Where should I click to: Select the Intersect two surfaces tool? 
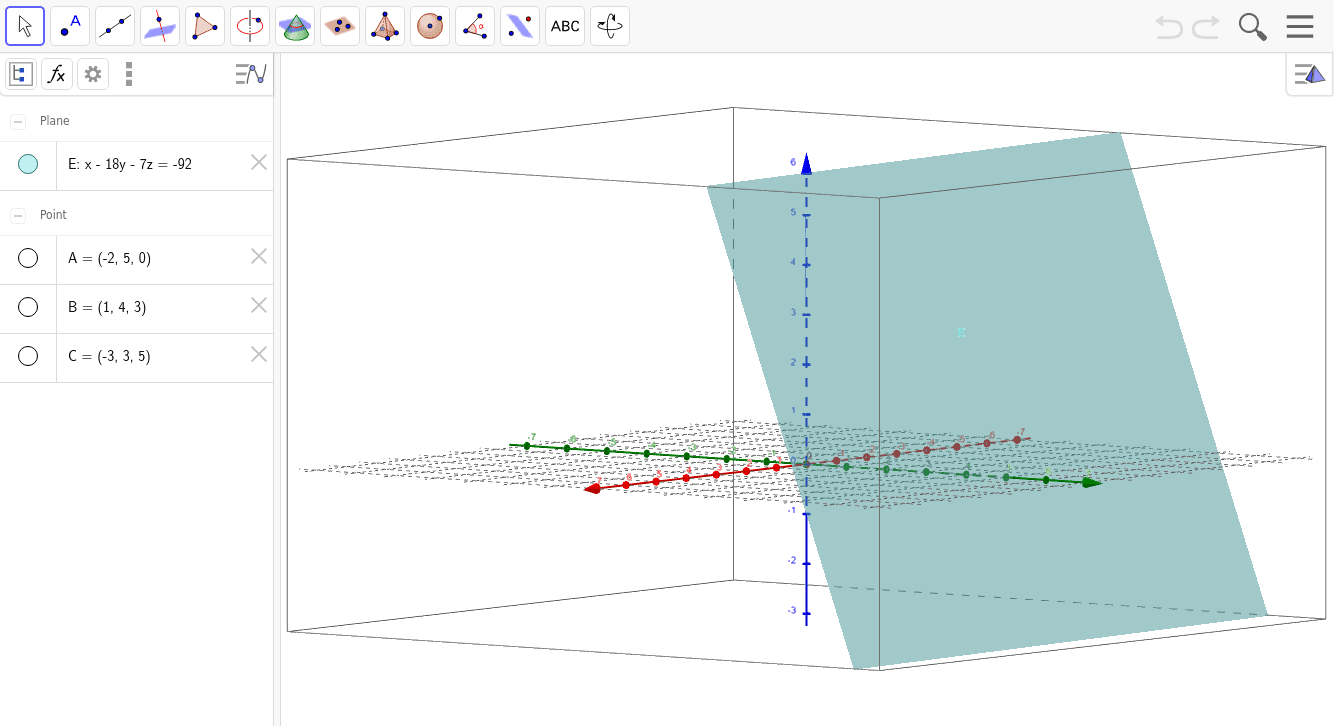pyautogui.click(x=295, y=26)
